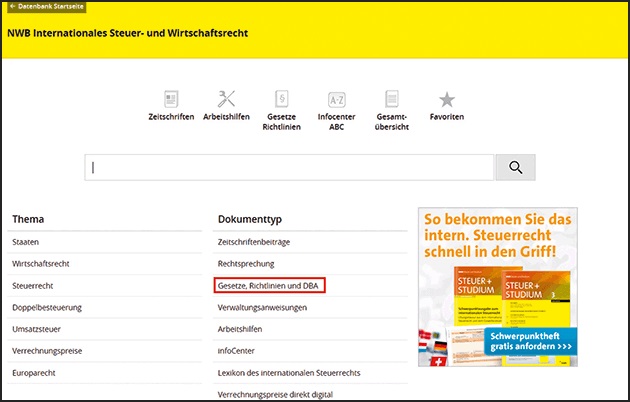Open the Doppelbesteuerung topic
Image resolution: width=630 pixels, height=402 pixels.
(47, 307)
